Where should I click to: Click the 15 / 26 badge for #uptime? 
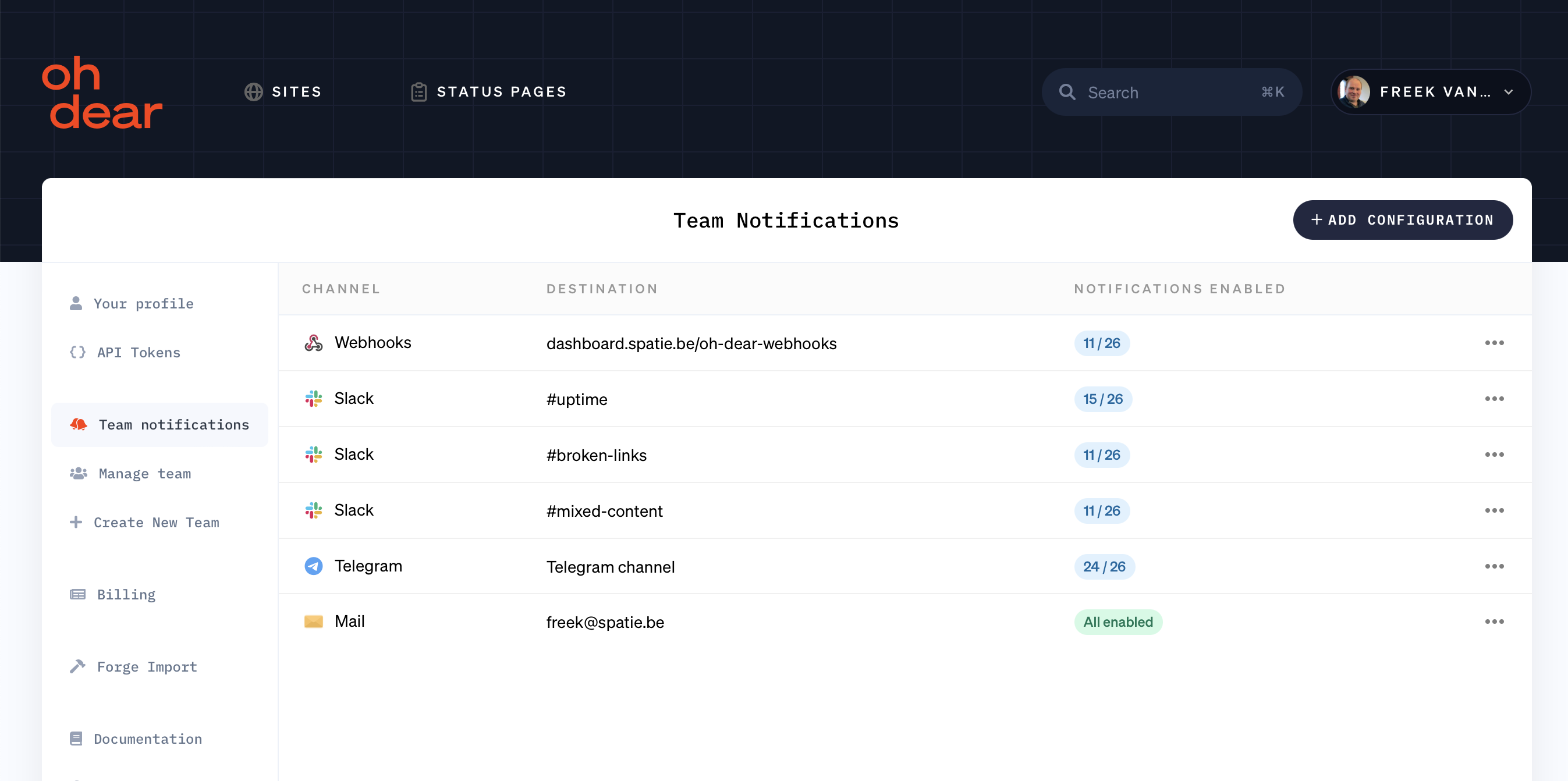pyautogui.click(x=1103, y=399)
